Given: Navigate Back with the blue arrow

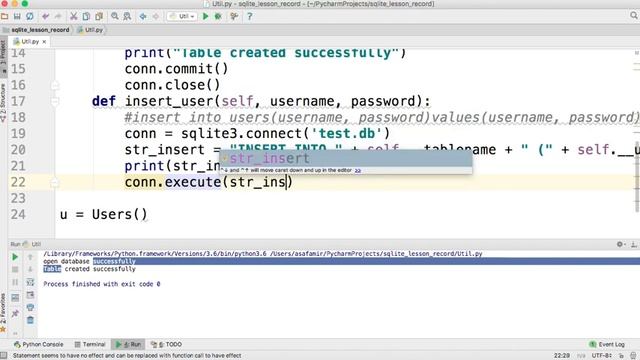Looking at the screenshot, I should point(143,16).
